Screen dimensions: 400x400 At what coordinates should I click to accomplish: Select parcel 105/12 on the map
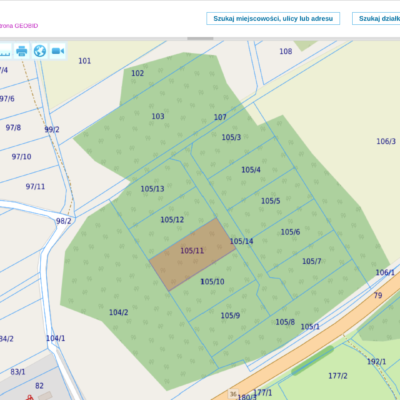172,220
